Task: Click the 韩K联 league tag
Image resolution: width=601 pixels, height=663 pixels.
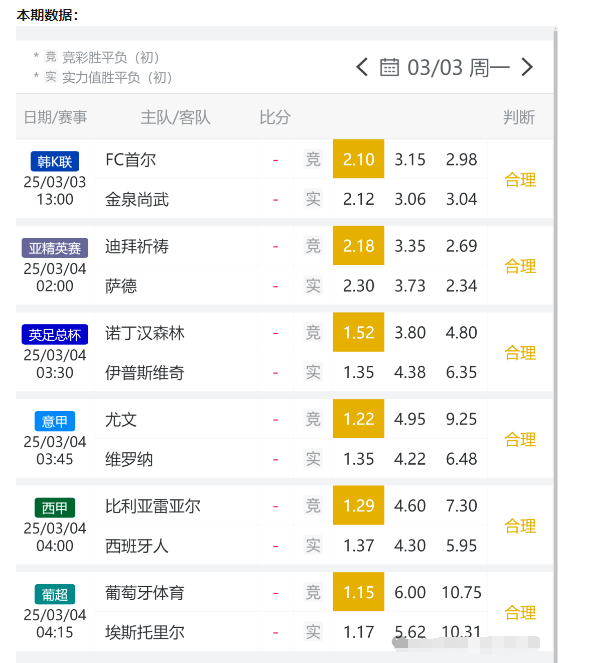Action: click(55, 161)
